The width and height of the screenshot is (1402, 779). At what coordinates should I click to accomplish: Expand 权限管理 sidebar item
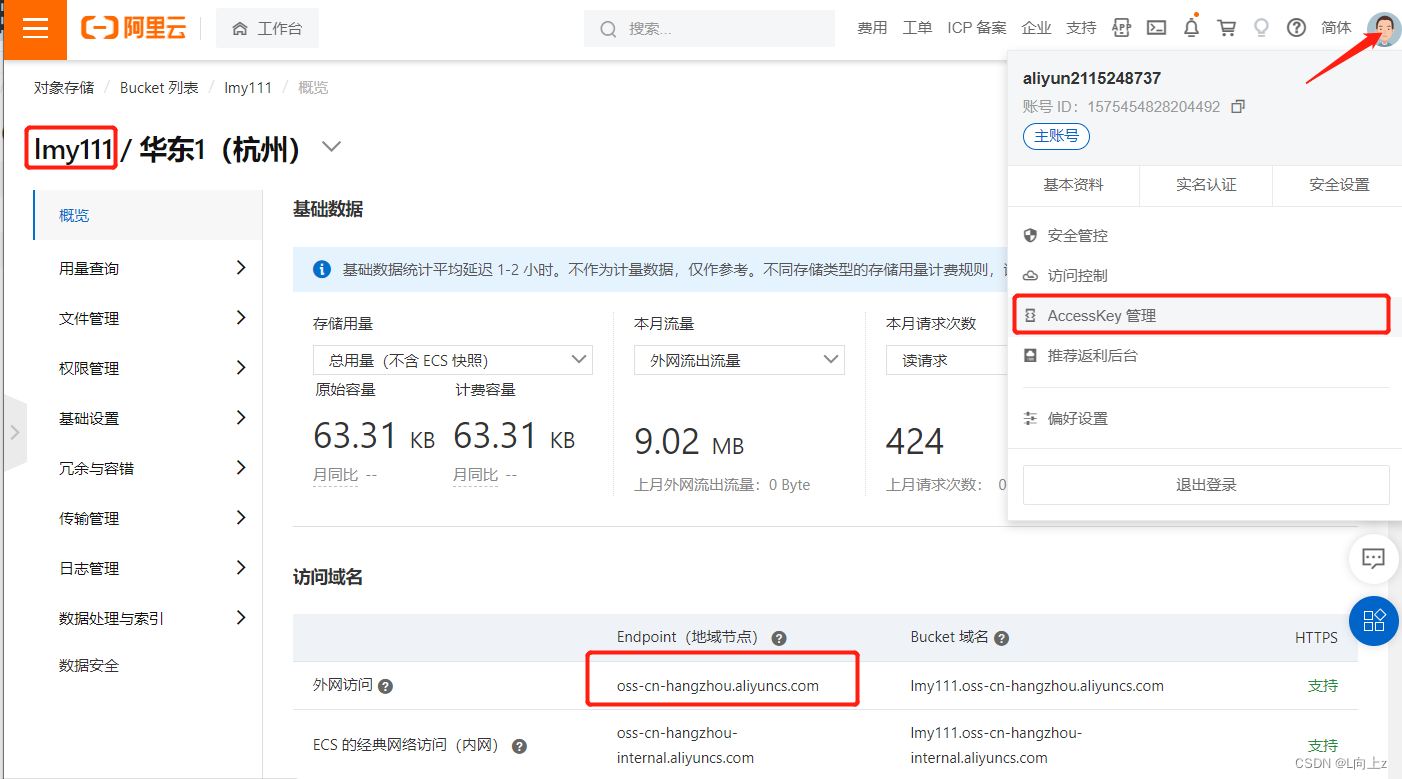pyautogui.click(x=147, y=368)
